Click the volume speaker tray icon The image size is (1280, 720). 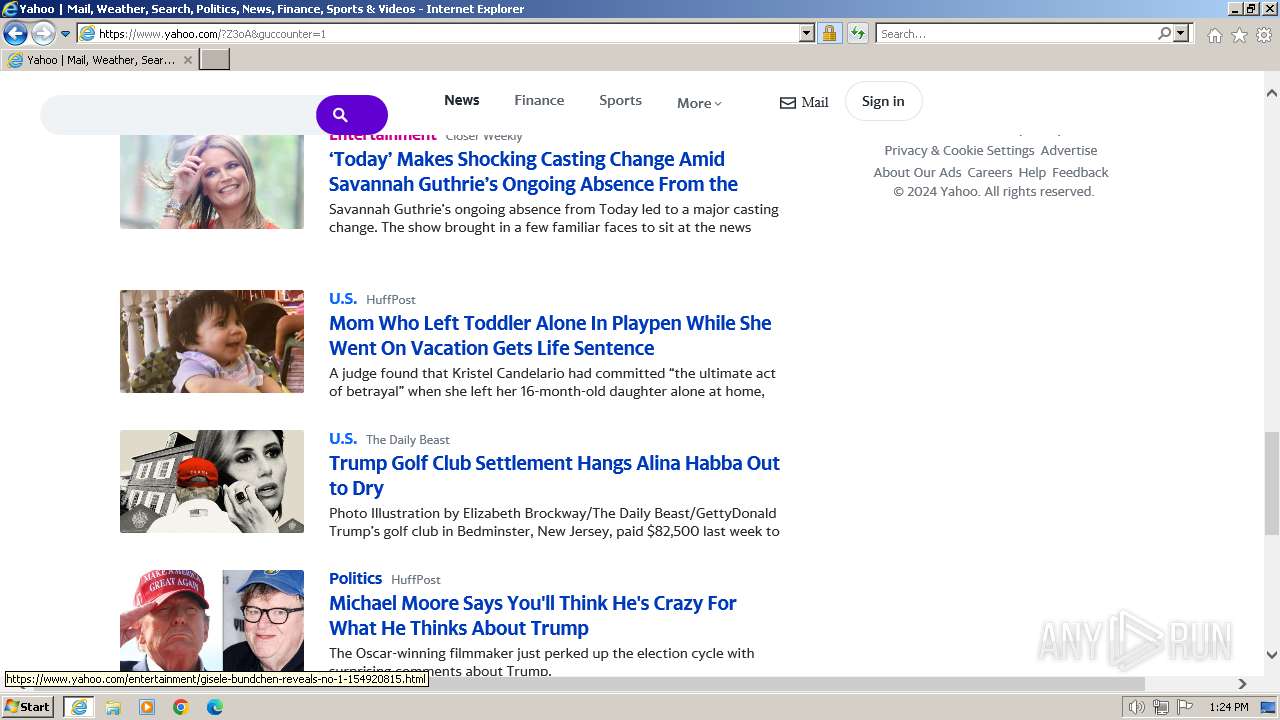point(1137,707)
